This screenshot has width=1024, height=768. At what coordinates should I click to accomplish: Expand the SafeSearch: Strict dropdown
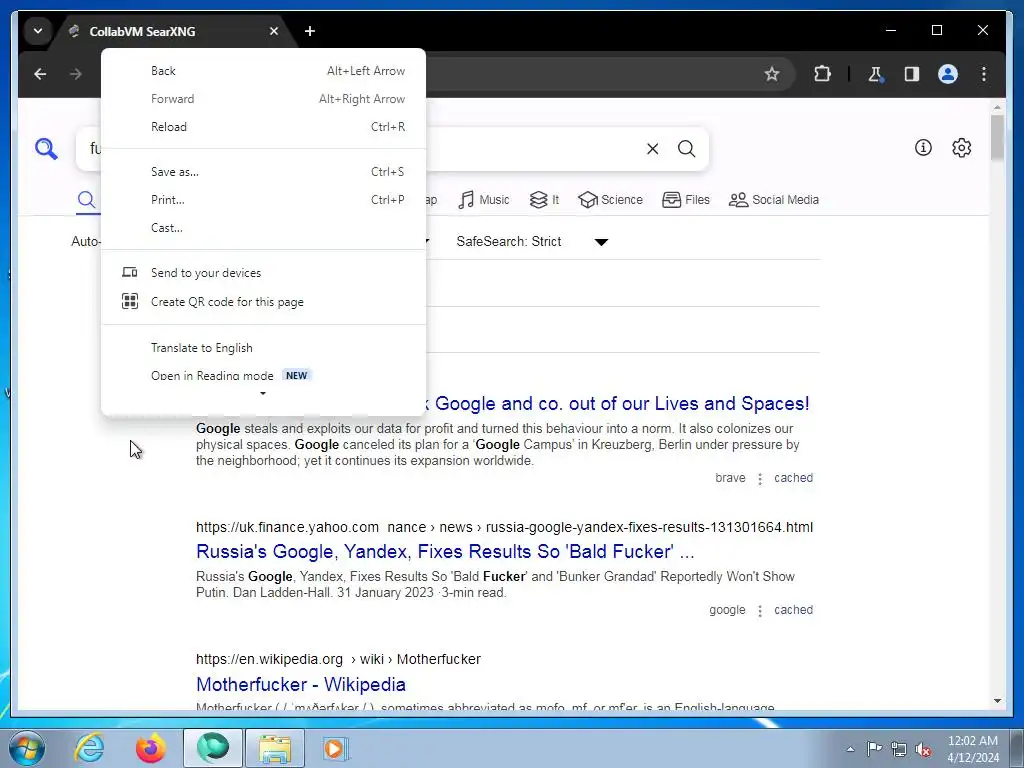click(532, 242)
